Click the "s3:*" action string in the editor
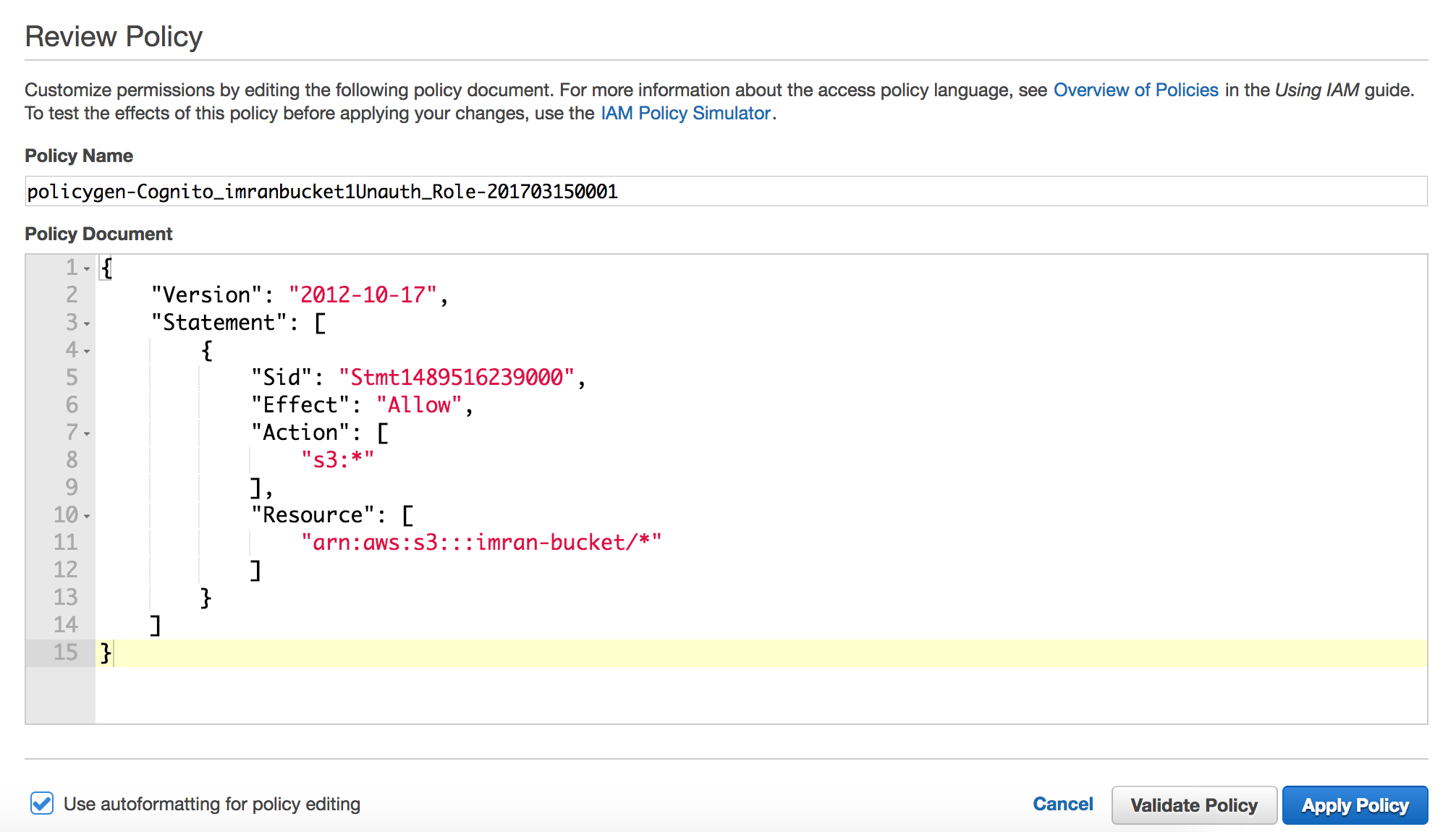 click(337, 460)
